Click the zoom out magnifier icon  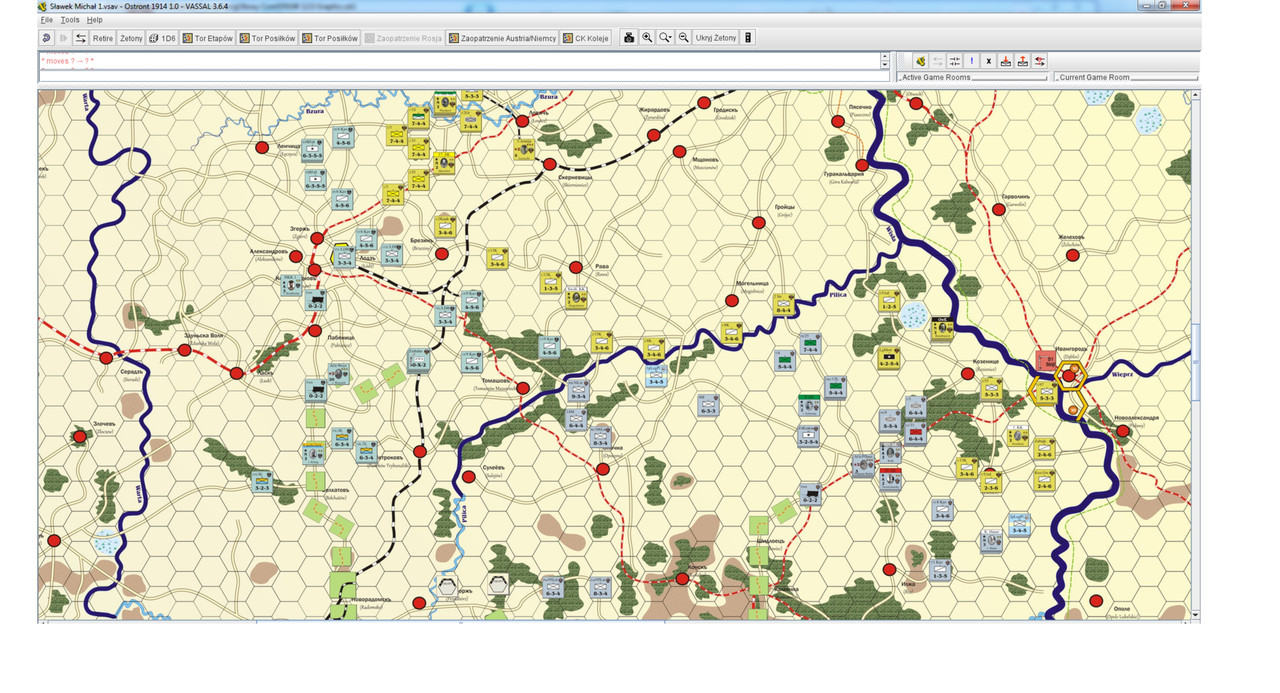[x=684, y=38]
